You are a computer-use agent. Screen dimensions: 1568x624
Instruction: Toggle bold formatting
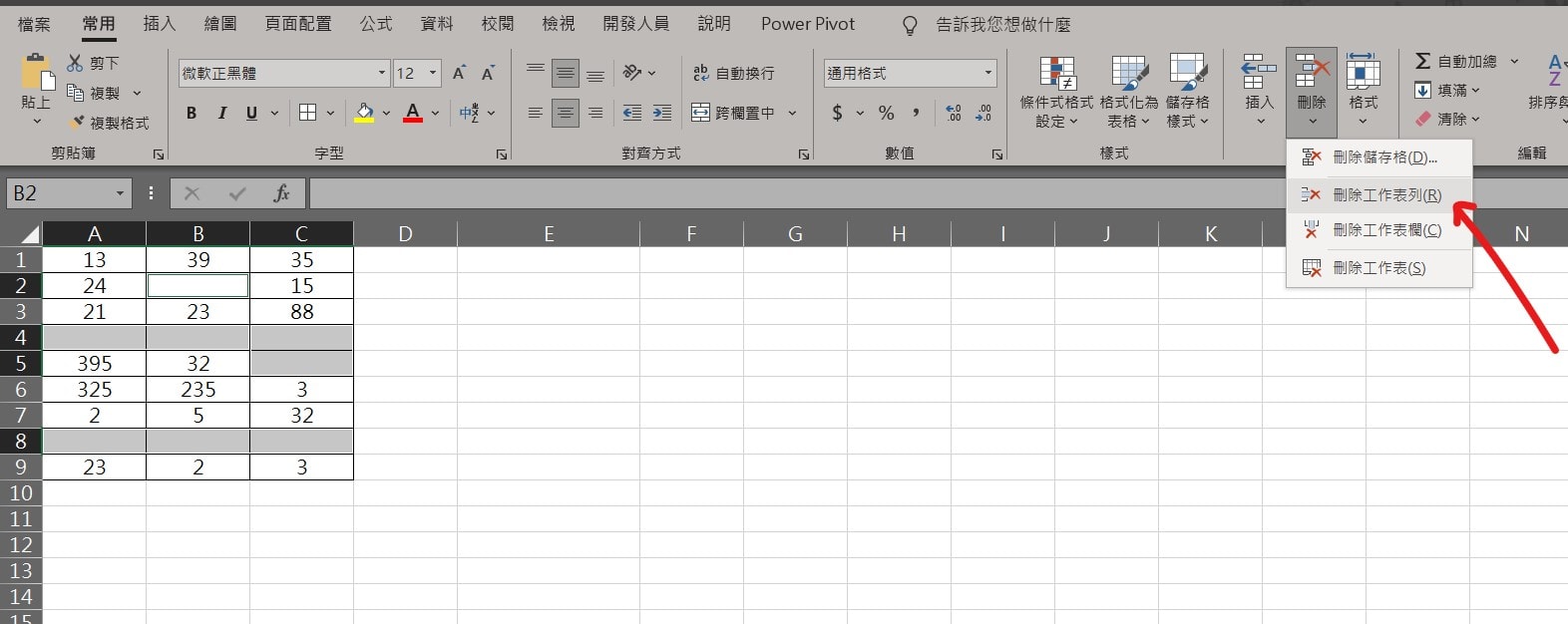(192, 113)
